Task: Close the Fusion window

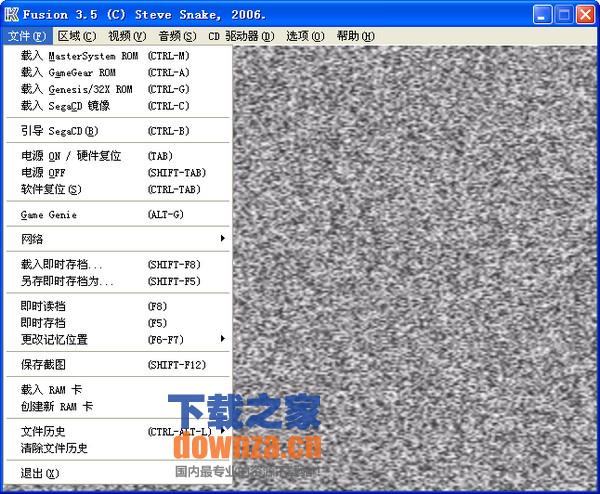Action: (x=585, y=15)
